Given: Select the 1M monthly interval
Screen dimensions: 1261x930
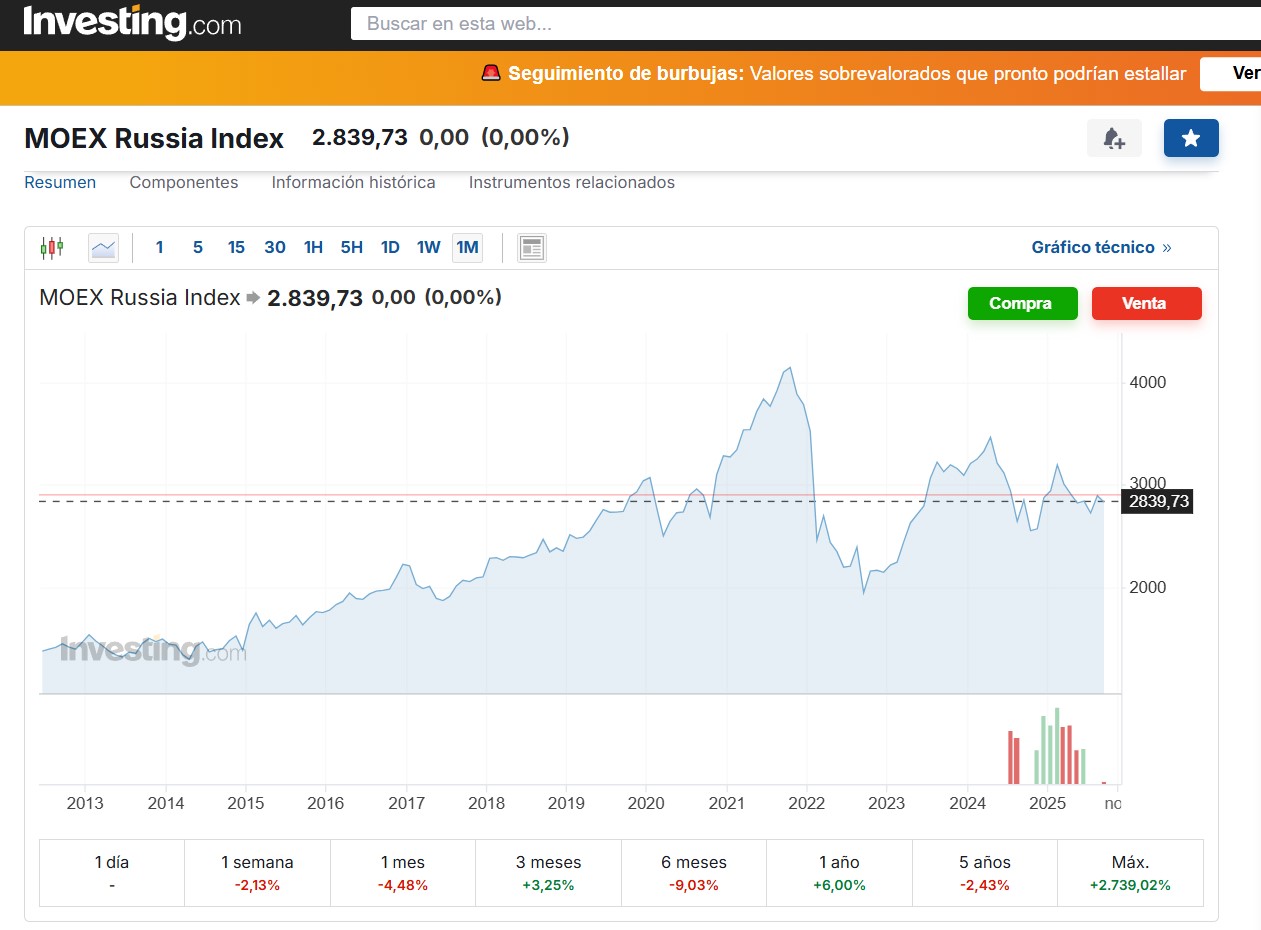Looking at the screenshot, I should click(x=467, y=247).
